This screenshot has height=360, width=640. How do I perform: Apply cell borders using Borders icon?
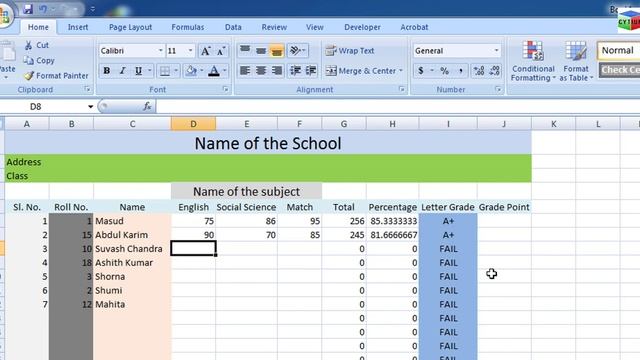pos(165,71)
